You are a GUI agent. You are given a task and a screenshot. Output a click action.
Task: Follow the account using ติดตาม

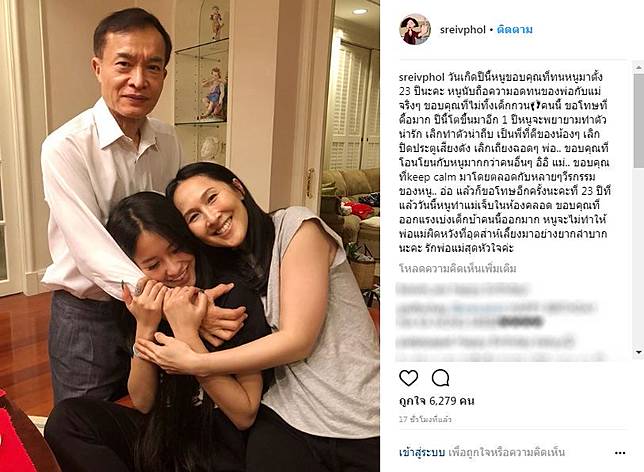(x=515, y=30)
